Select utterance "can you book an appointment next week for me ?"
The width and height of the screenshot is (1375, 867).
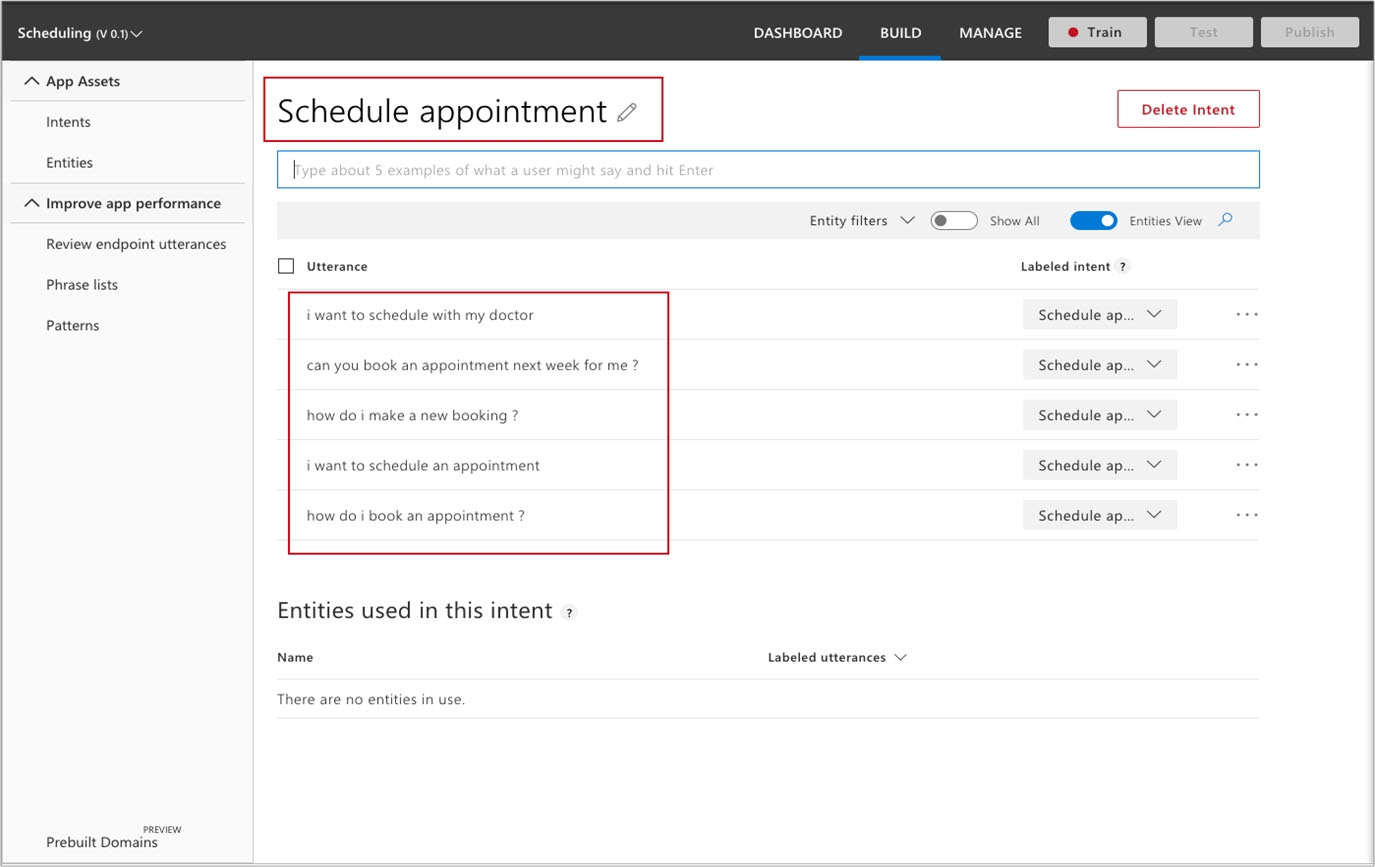click(472, 364)
